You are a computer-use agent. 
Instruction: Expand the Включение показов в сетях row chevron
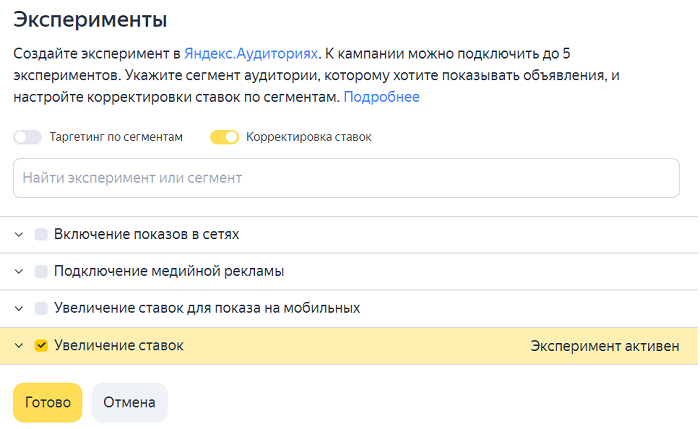(x=19, y=234)
